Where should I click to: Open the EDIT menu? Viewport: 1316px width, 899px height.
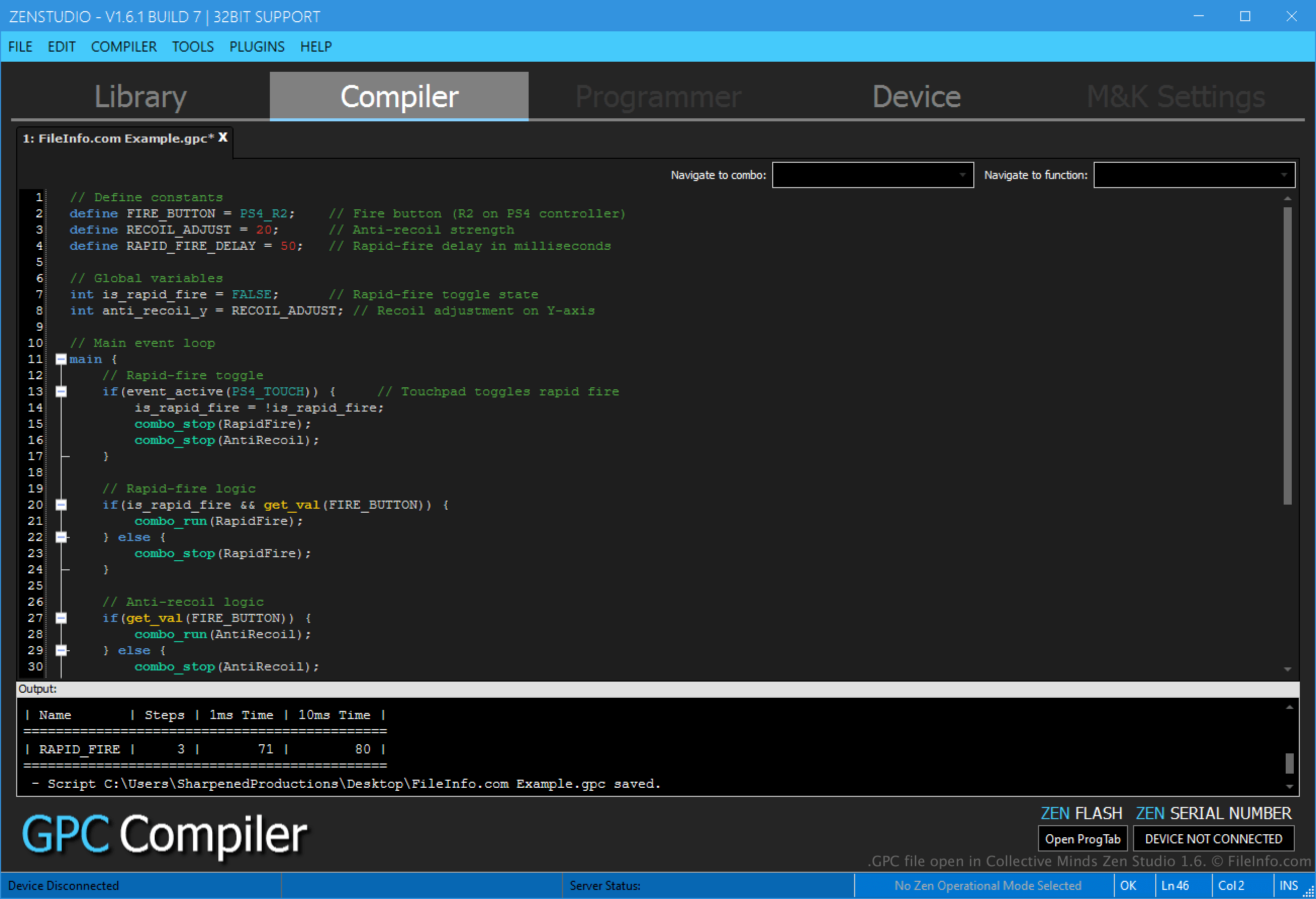61,47
